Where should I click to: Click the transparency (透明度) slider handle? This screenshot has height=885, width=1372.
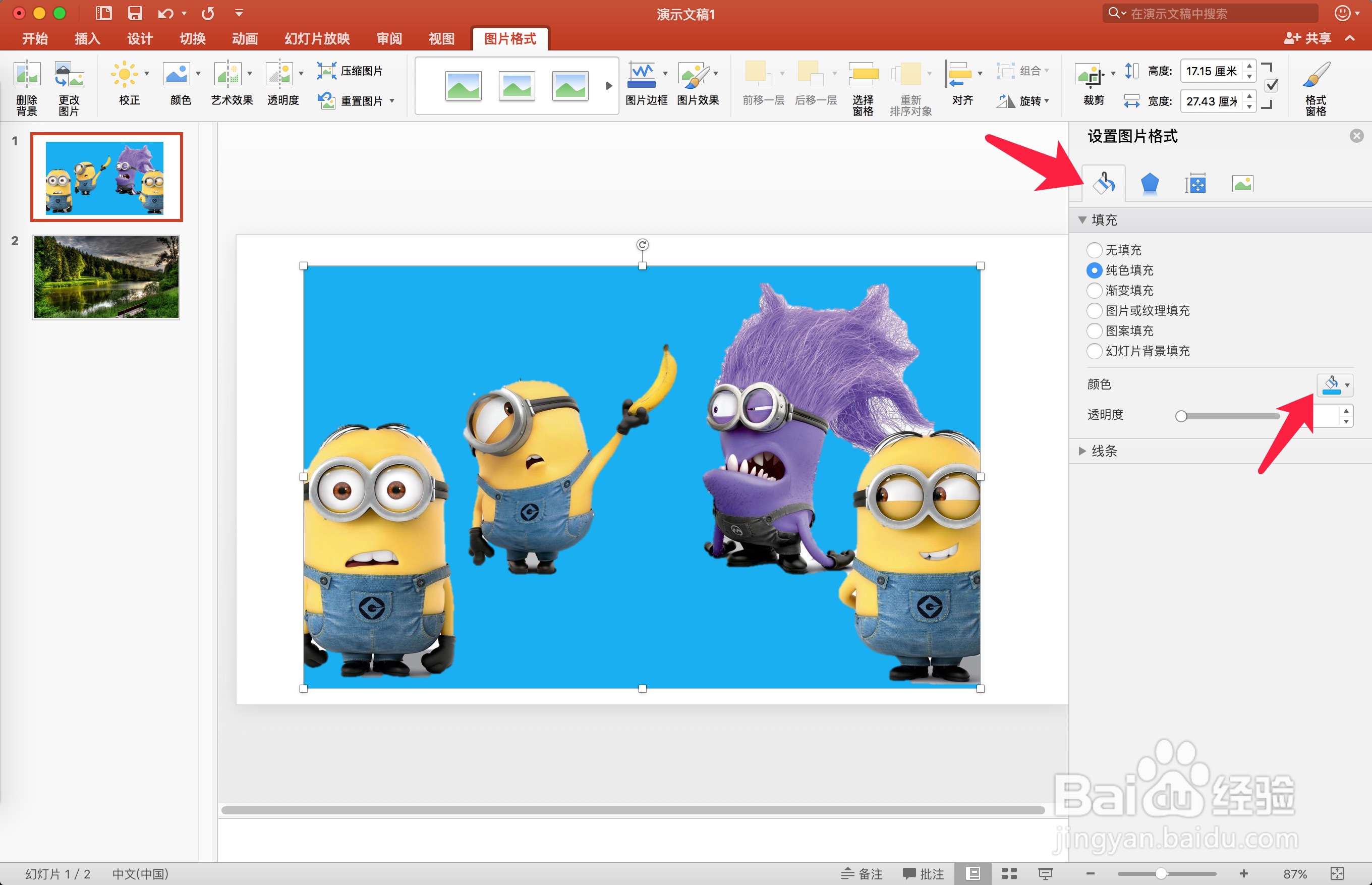click(x=1181, y=416)
